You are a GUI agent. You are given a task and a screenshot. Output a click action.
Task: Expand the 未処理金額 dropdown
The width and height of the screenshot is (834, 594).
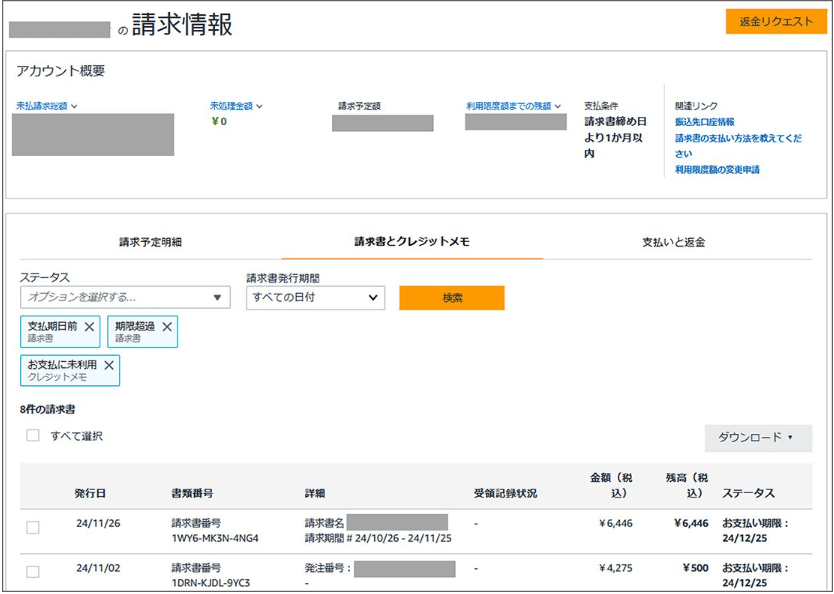[x=236, y=106]
